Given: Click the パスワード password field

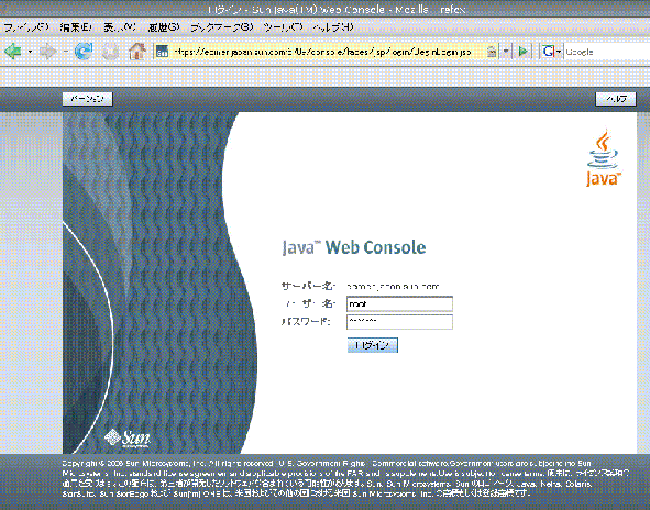Looking at the screenshot, I should pyautogui.click(x=399, y=322).
